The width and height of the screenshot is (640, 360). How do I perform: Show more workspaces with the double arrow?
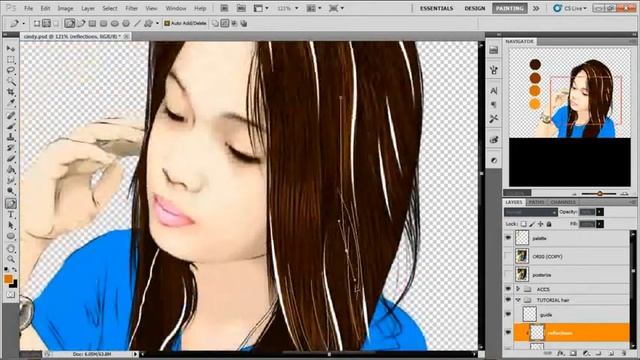(x=536, y=8)
